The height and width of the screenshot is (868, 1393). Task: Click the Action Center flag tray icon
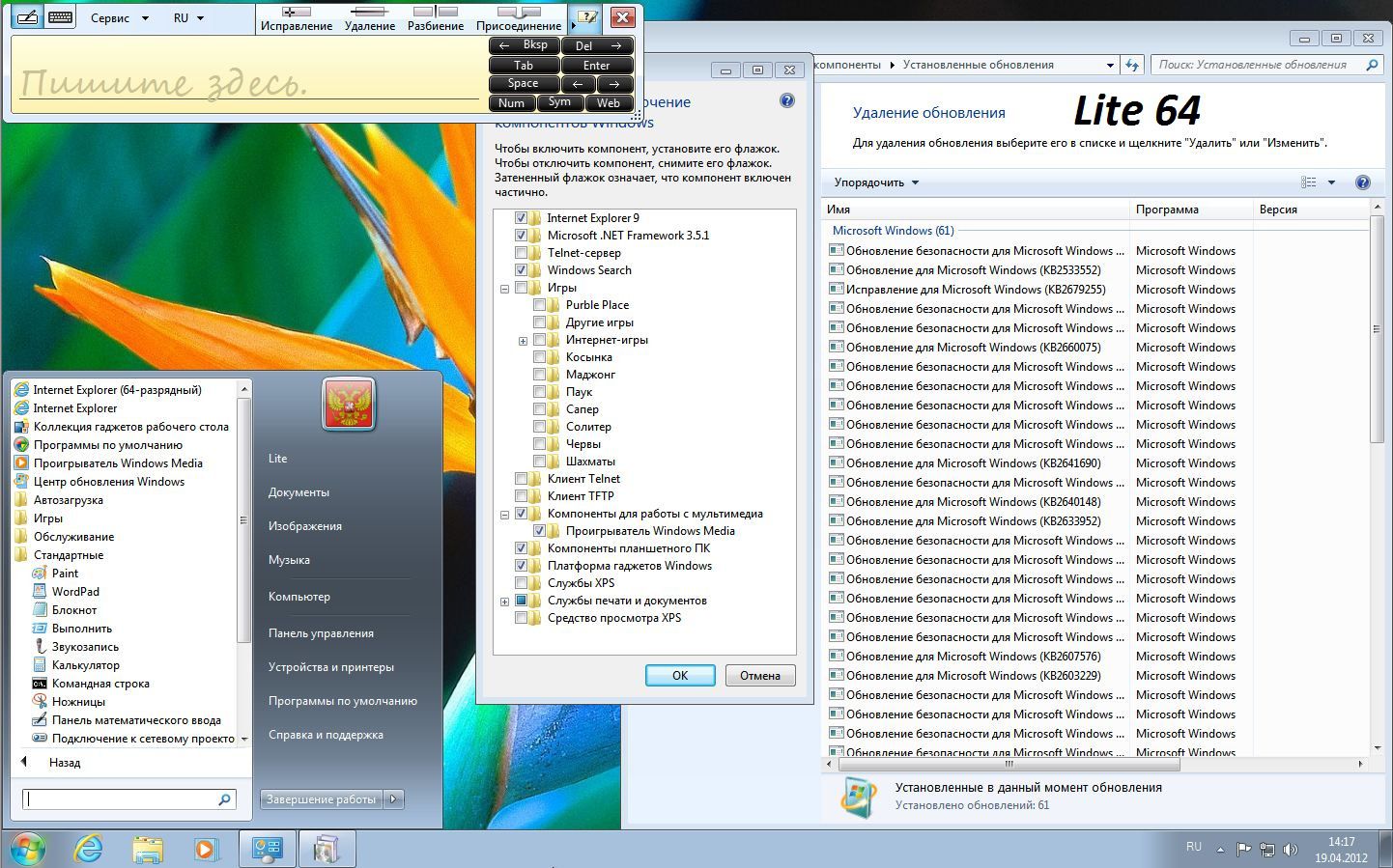click(1243, 850)
